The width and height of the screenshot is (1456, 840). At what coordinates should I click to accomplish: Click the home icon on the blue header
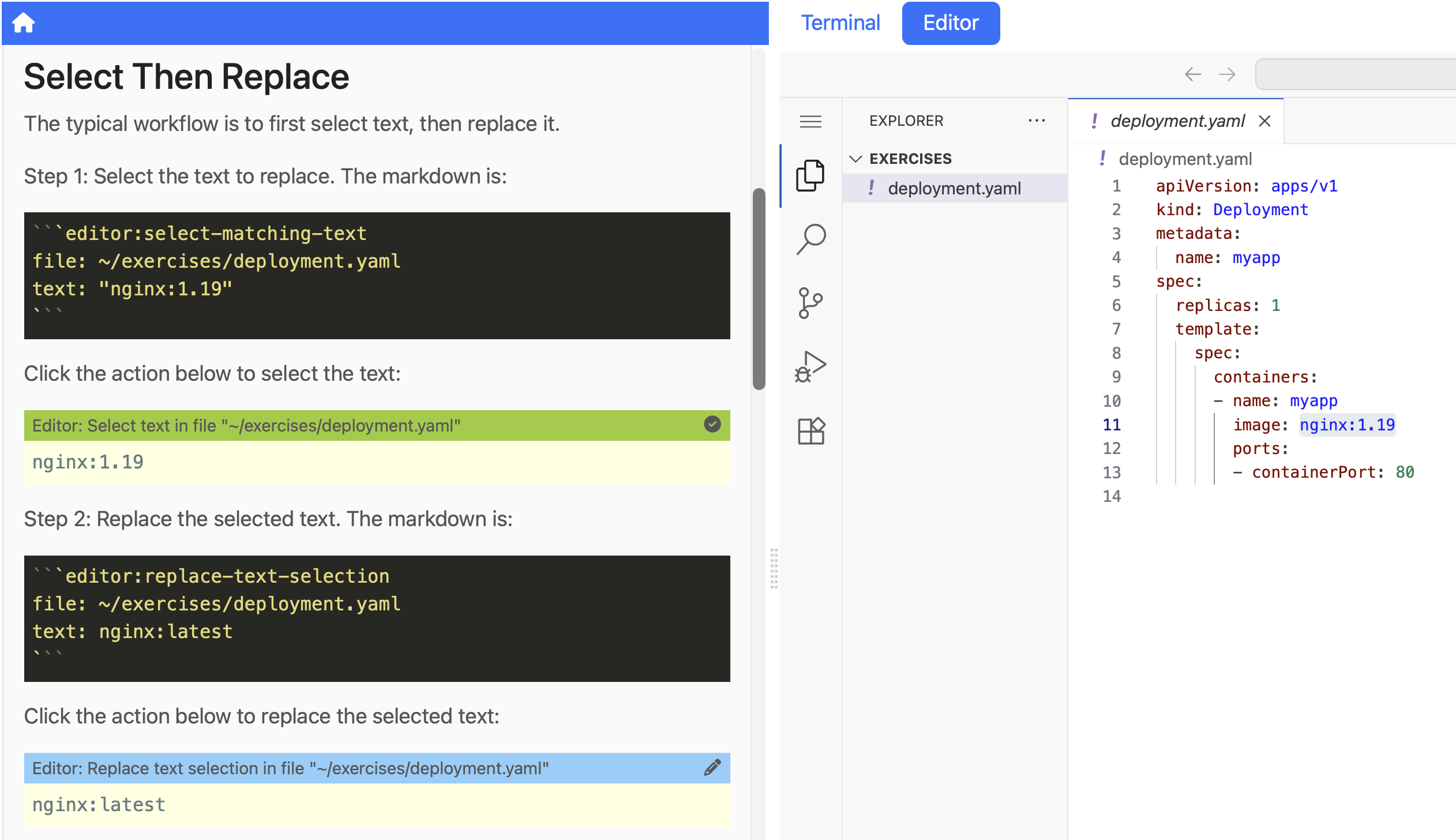point(24,22)
